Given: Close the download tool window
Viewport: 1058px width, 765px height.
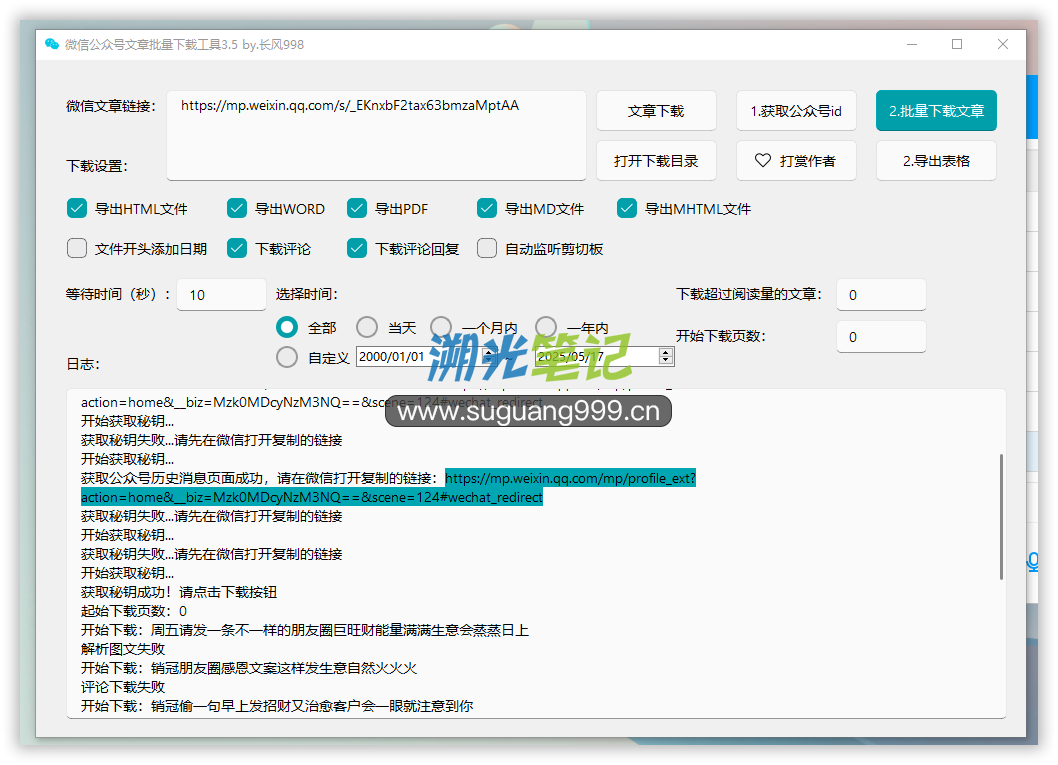Looking at the screenshot, I should tap(1003, 45).
